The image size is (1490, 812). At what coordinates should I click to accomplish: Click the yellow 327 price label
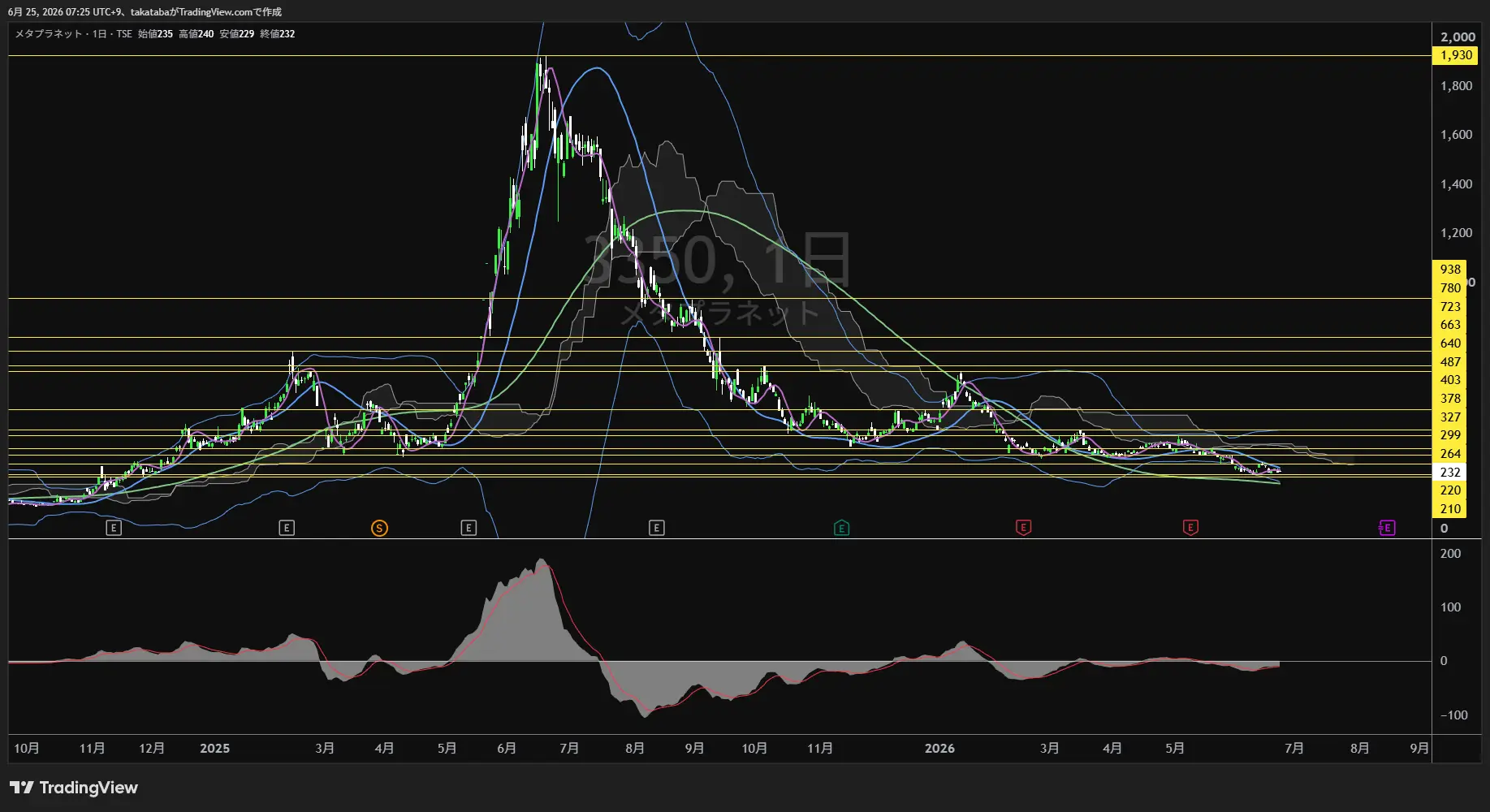(x=1450, y=417)
